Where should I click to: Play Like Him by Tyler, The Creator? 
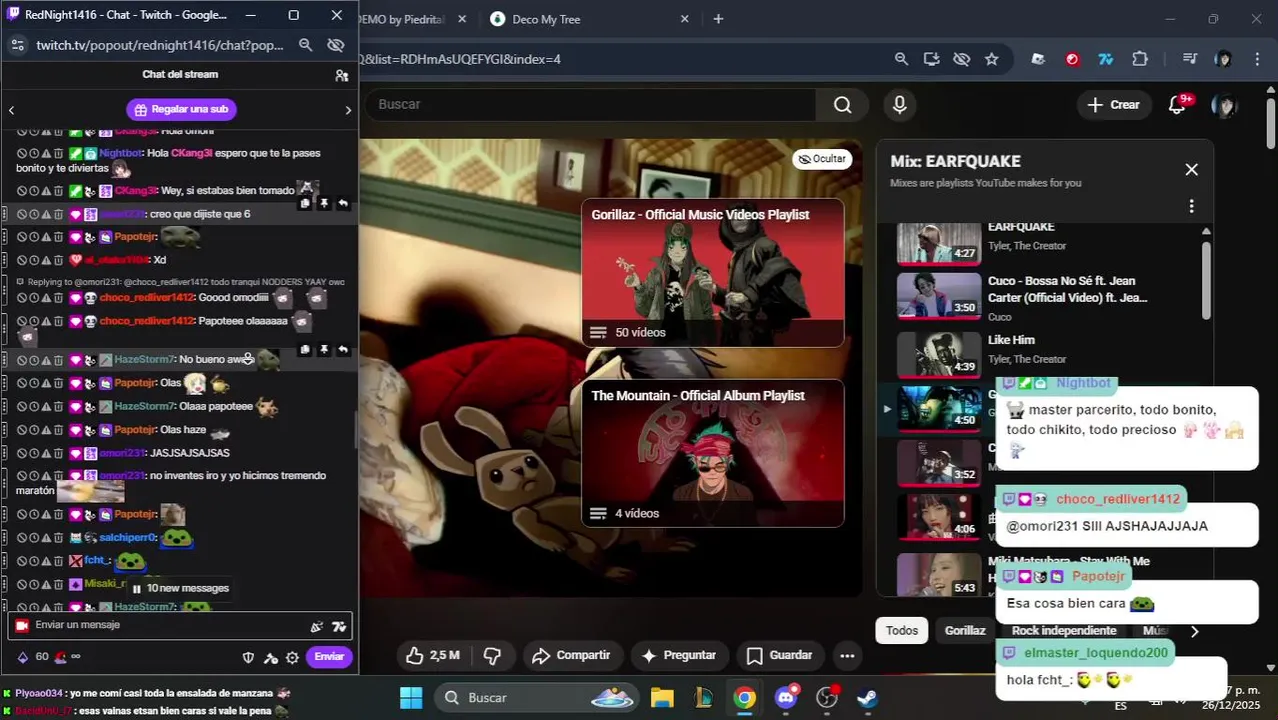tap(1040, 354)
